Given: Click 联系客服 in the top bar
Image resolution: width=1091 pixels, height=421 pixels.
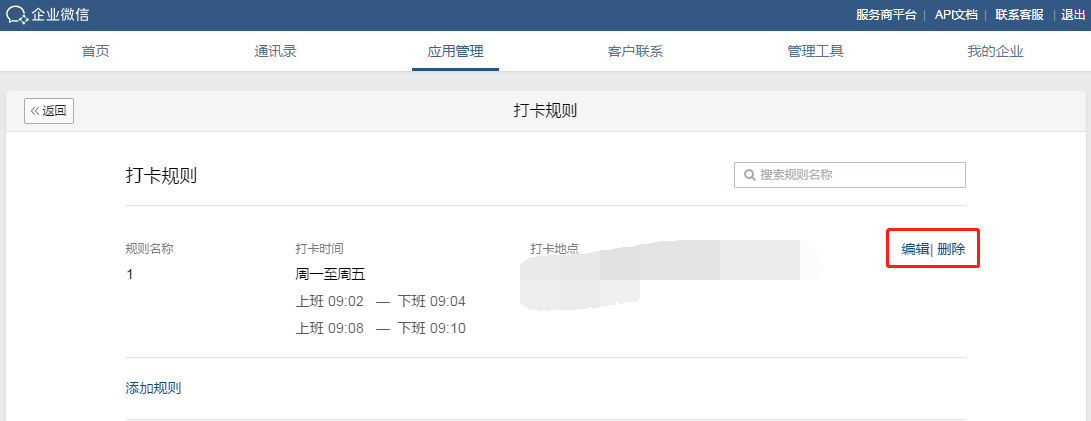Looking at the screenshot, I should click(1019, 14).
